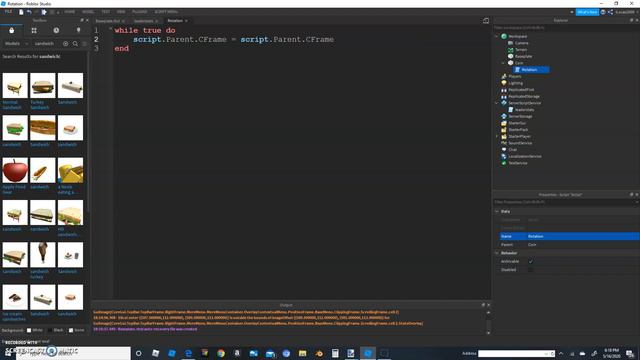Select the Apple model thumbnail
Image resolution: width=640 pixels, height=360 pixels.
click(x=15, y=170)
